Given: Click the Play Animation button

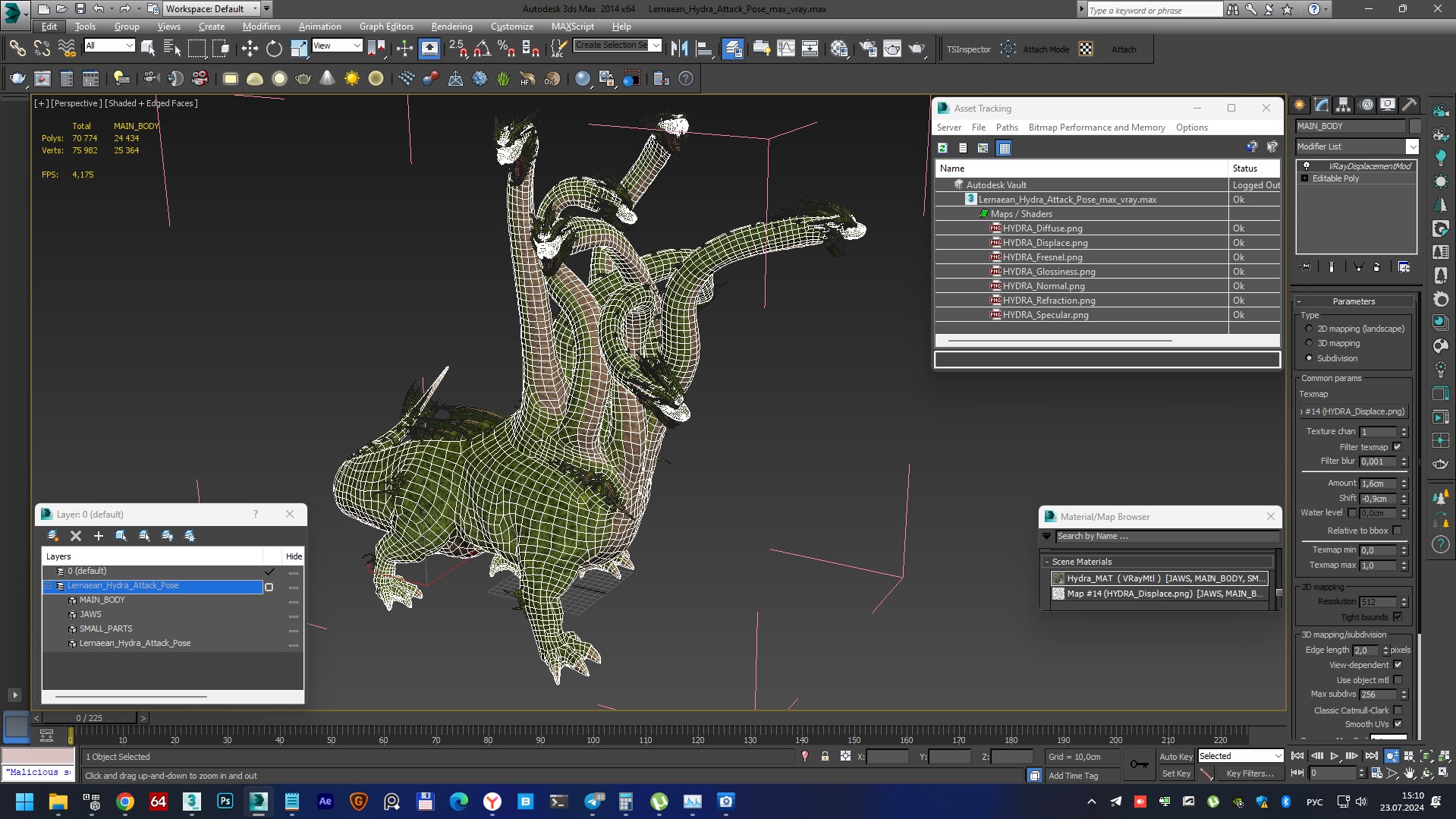Looking at the screenshot, I should pos(1334,756).
